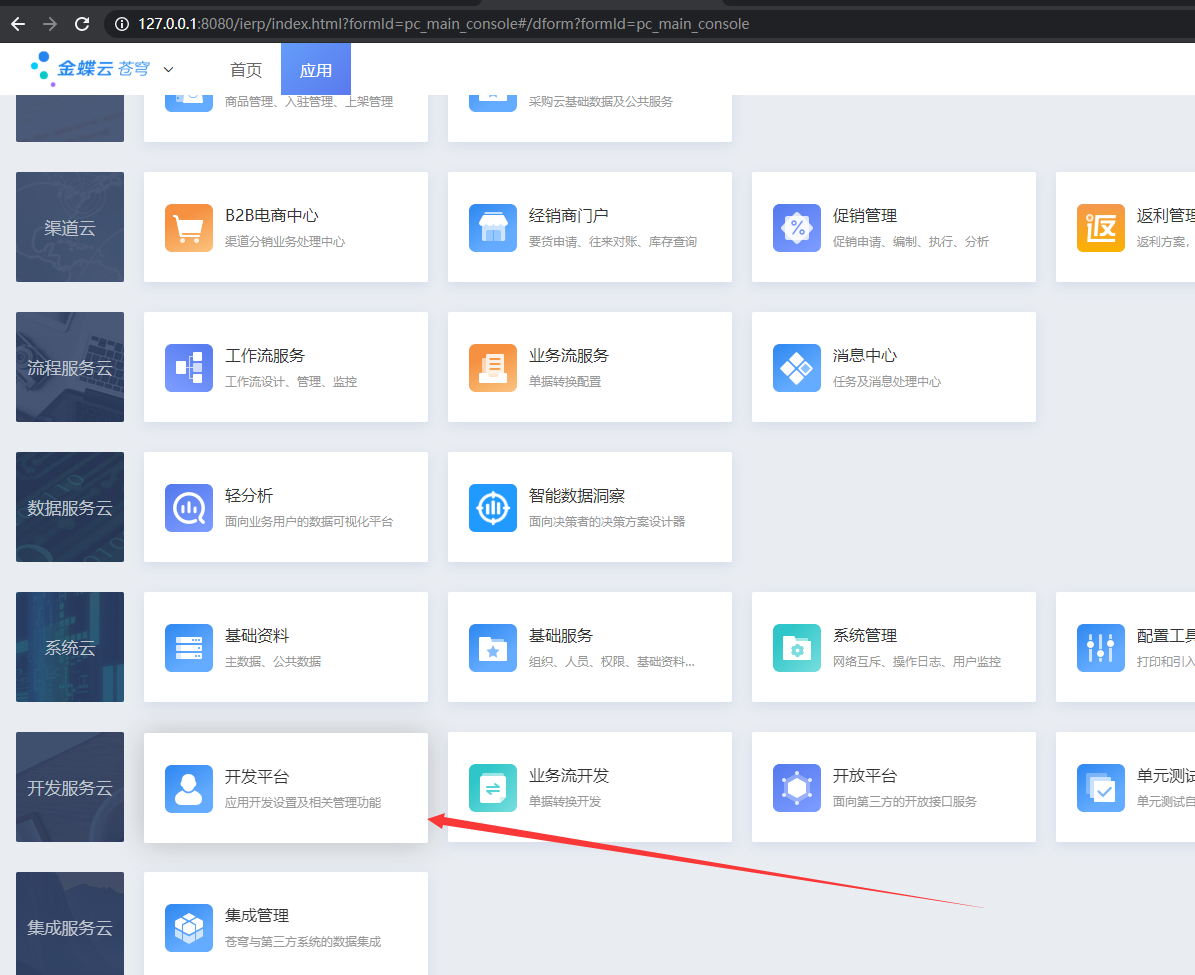This screenshot has height=975, width=1195.
Task: Click the 基础资料 server stack icon
Action: (188, 648)
